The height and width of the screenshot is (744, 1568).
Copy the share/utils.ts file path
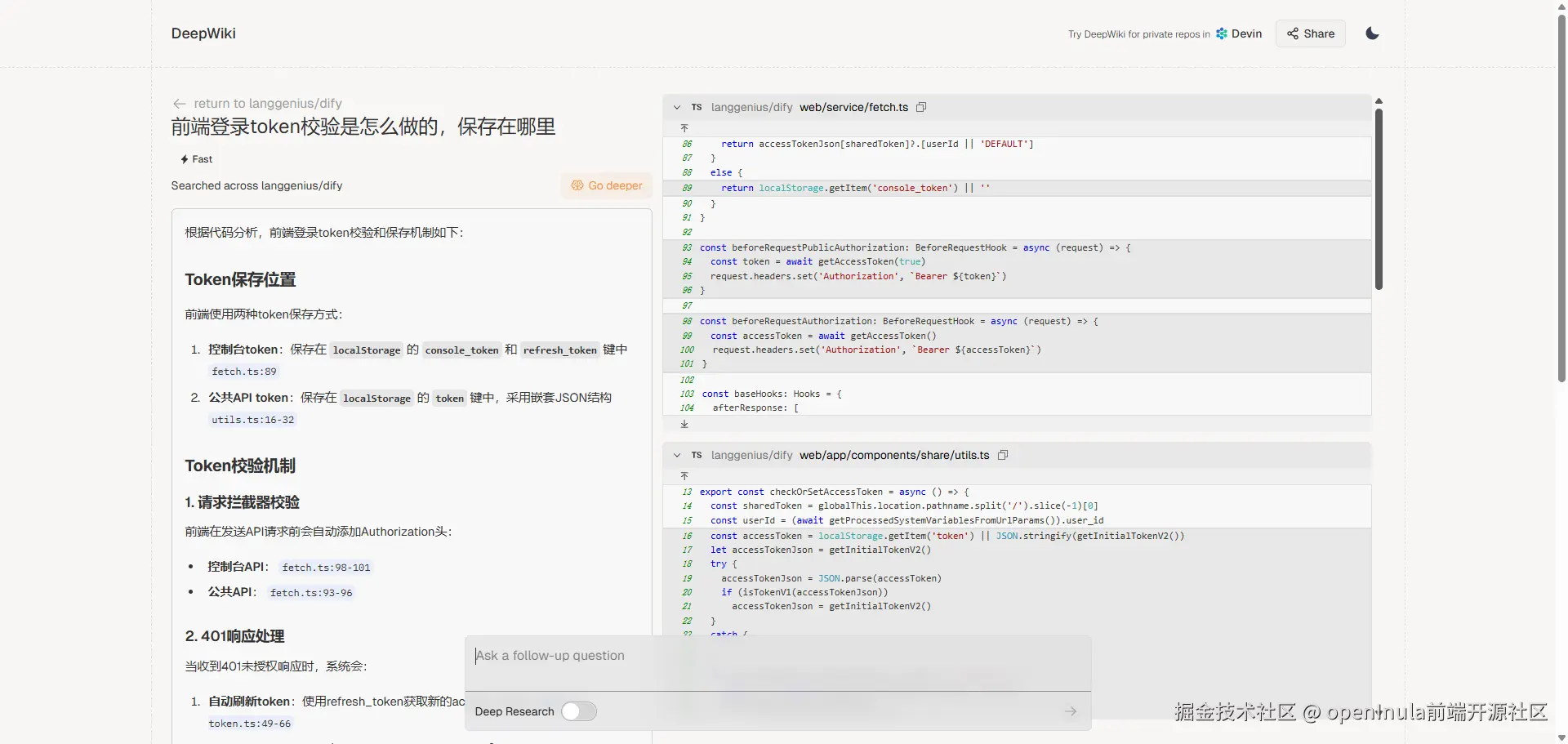click(1003, 455)
